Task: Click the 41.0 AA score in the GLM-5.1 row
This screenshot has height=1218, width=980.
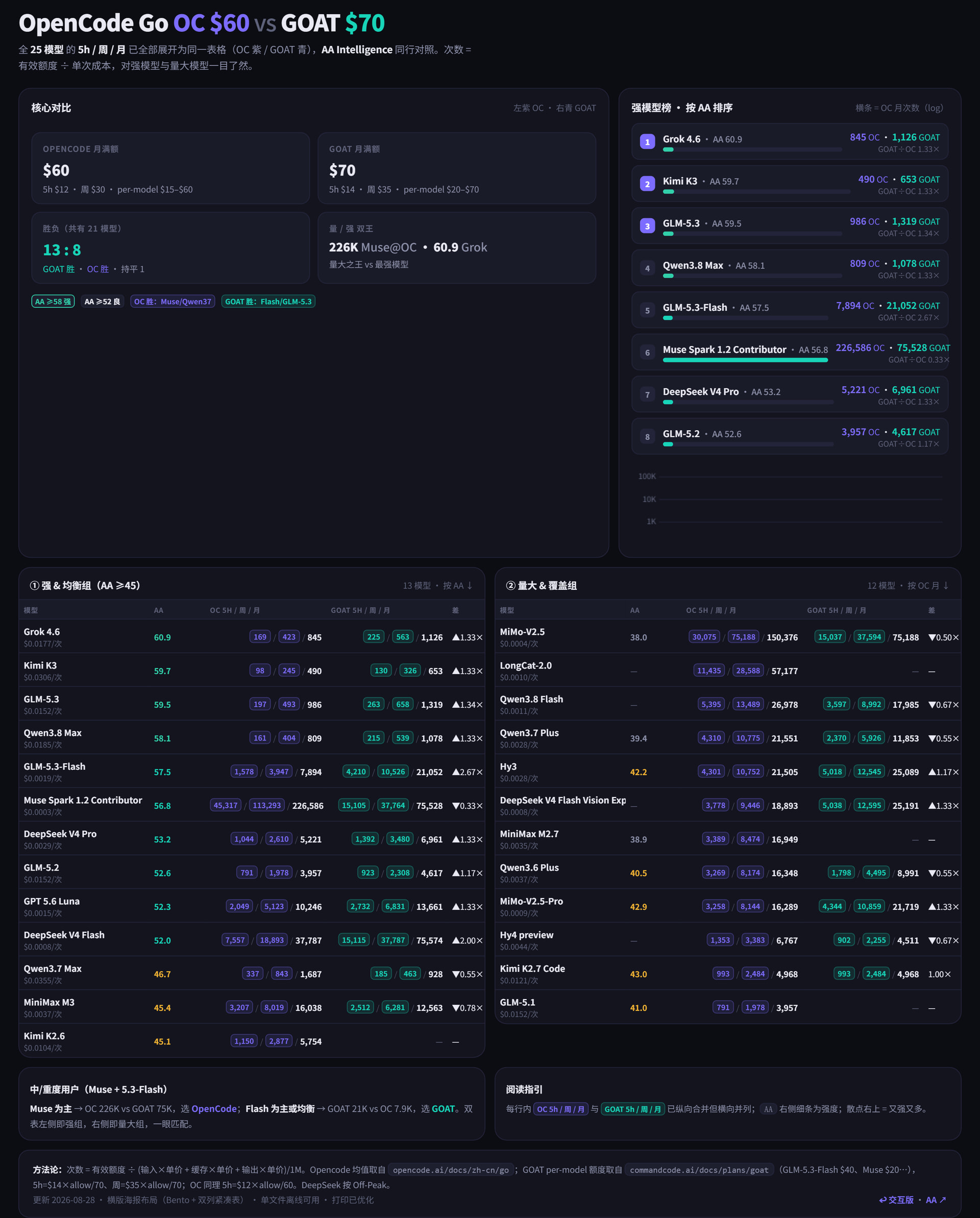Action: (x=639, y=1008)
